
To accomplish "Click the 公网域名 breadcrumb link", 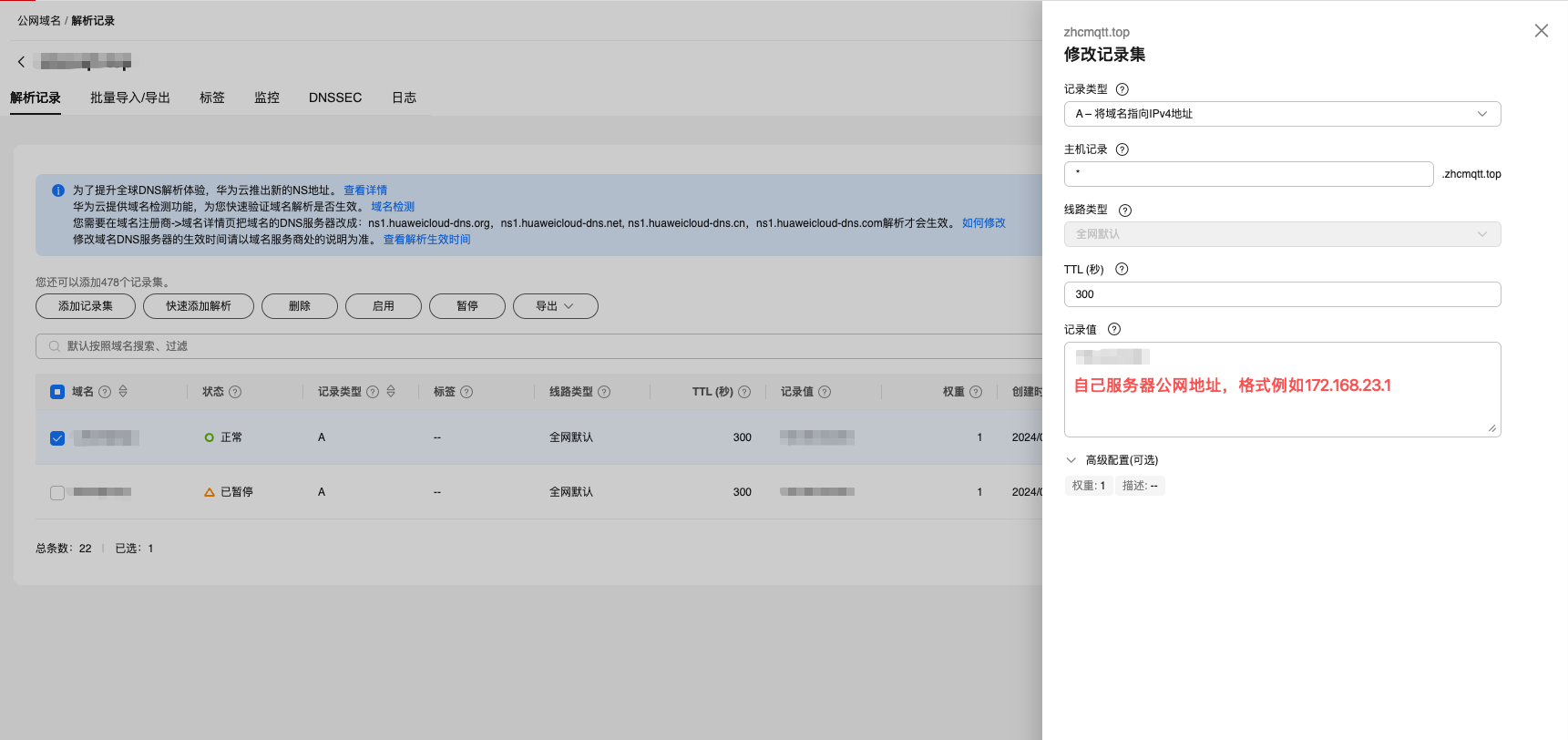I will point(39,20).
